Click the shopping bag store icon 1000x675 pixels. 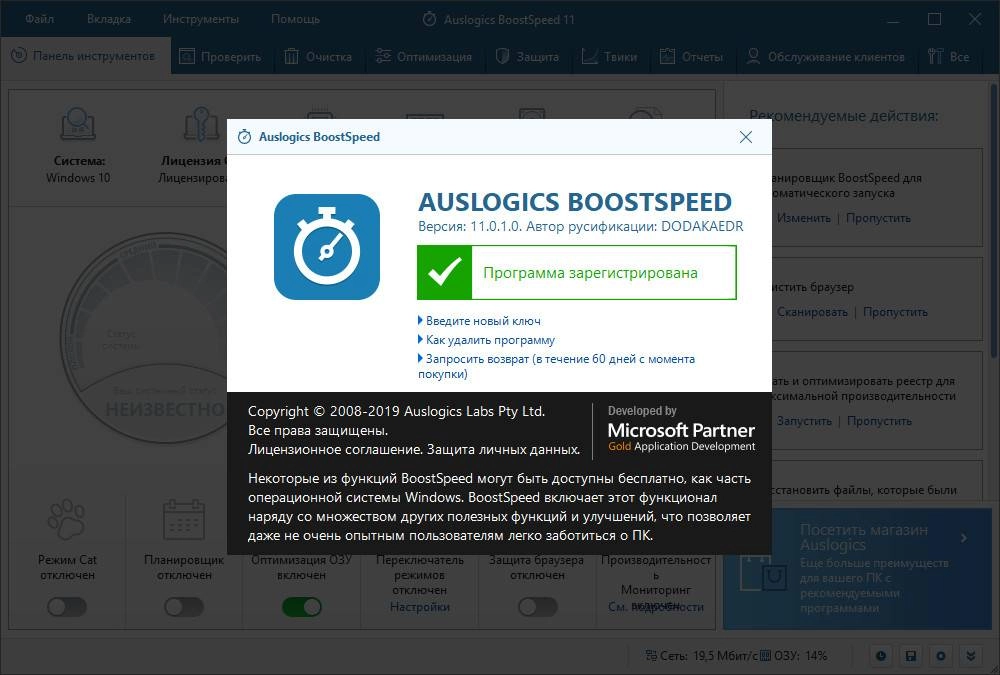pyautogui.click(x=763, y=573)
